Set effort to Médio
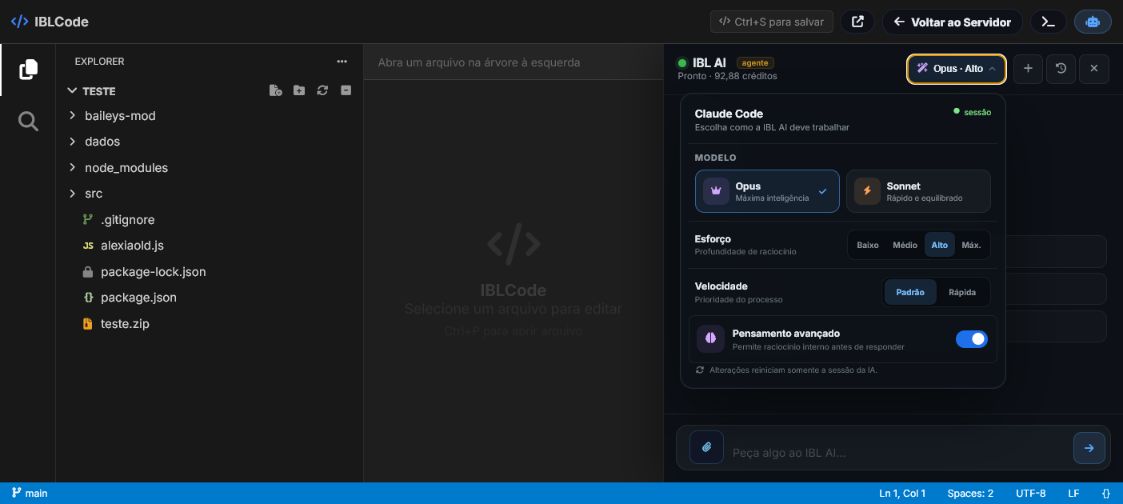Image resolution: width=1123 pixels, height=504 pixels. coord(905,245)
